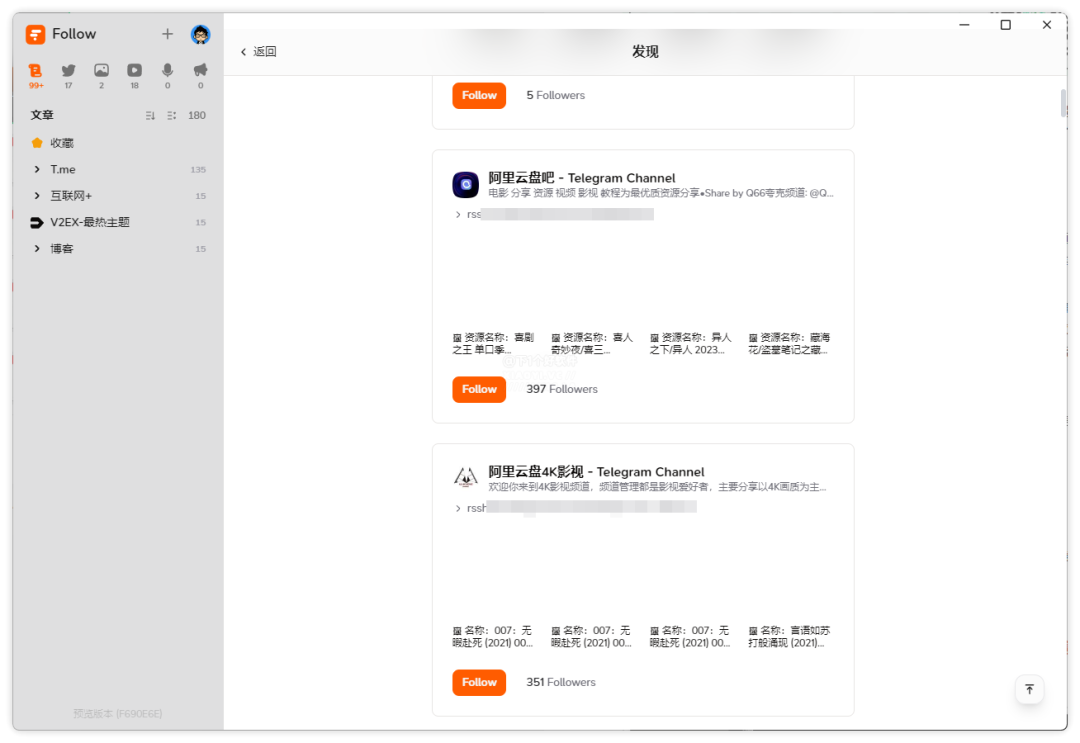Click 351 Followers count
The width and height of the screenshot is (1080, 743).
tap(561, 682)
